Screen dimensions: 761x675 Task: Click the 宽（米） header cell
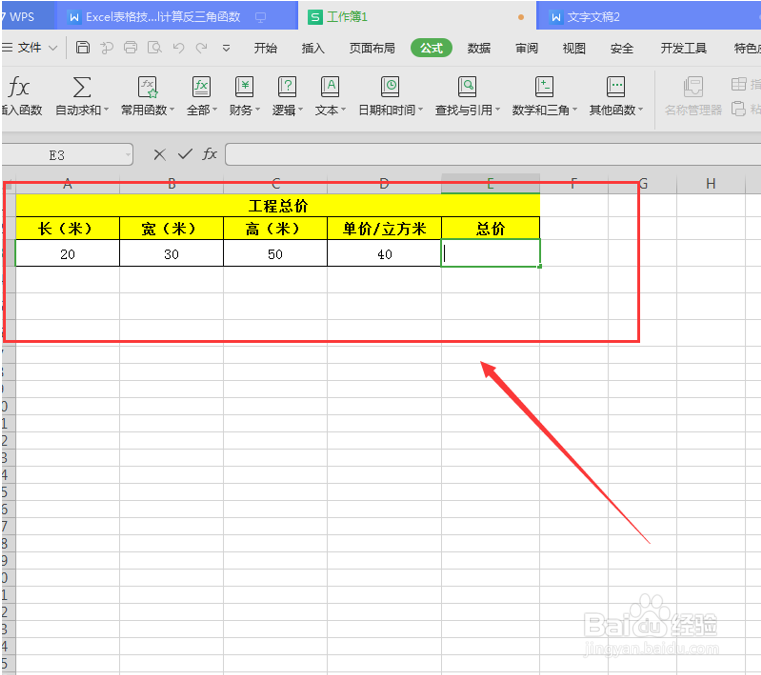(171, 228)
